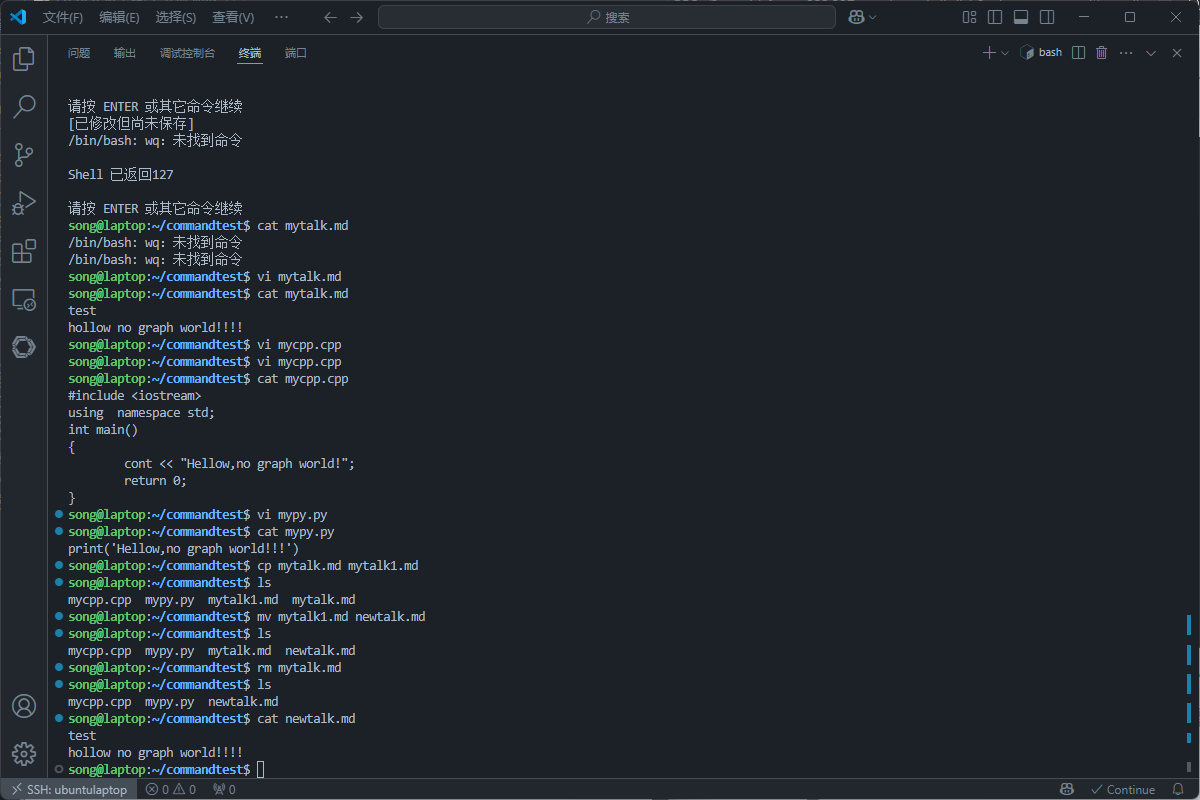Toggle the secondary side bar layout button
This screenshot has height=800, width=1200.
[x=1047, y=17]
